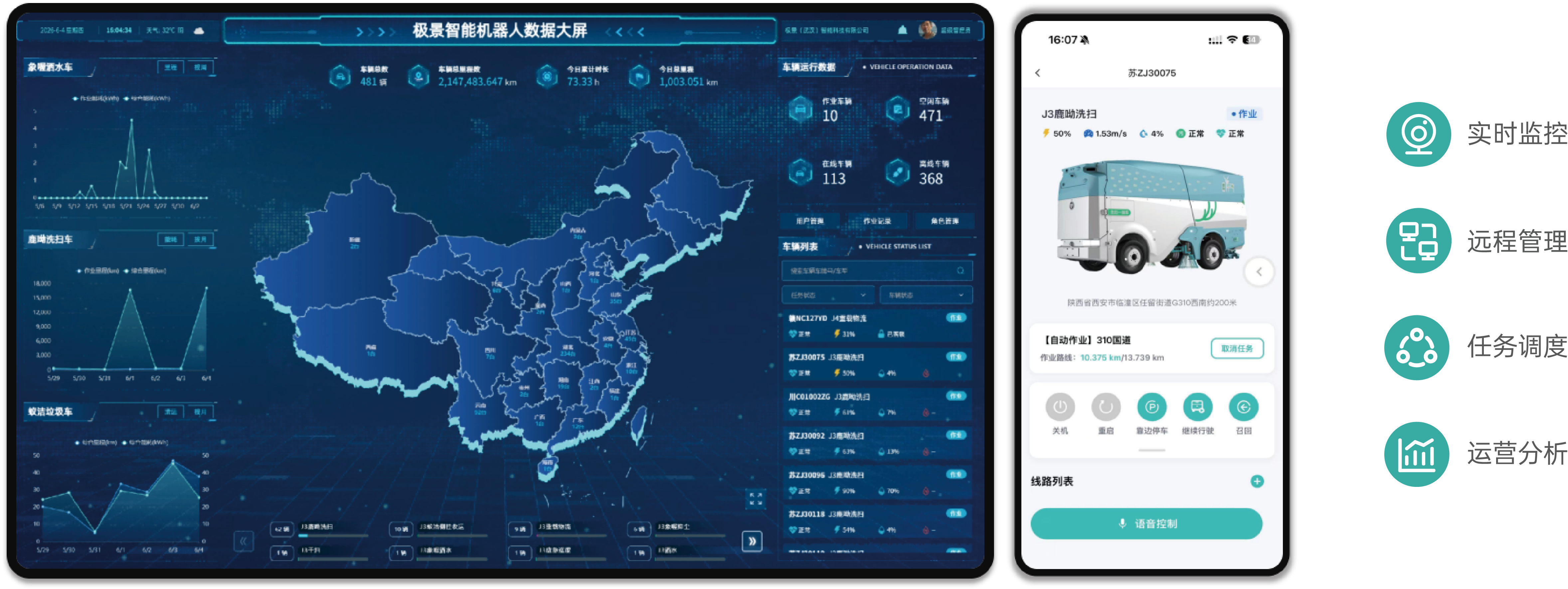Open the 任务状态 dropdown filter
The width and height of the screenshot is (1568, 589).
[x=828, y=295]
